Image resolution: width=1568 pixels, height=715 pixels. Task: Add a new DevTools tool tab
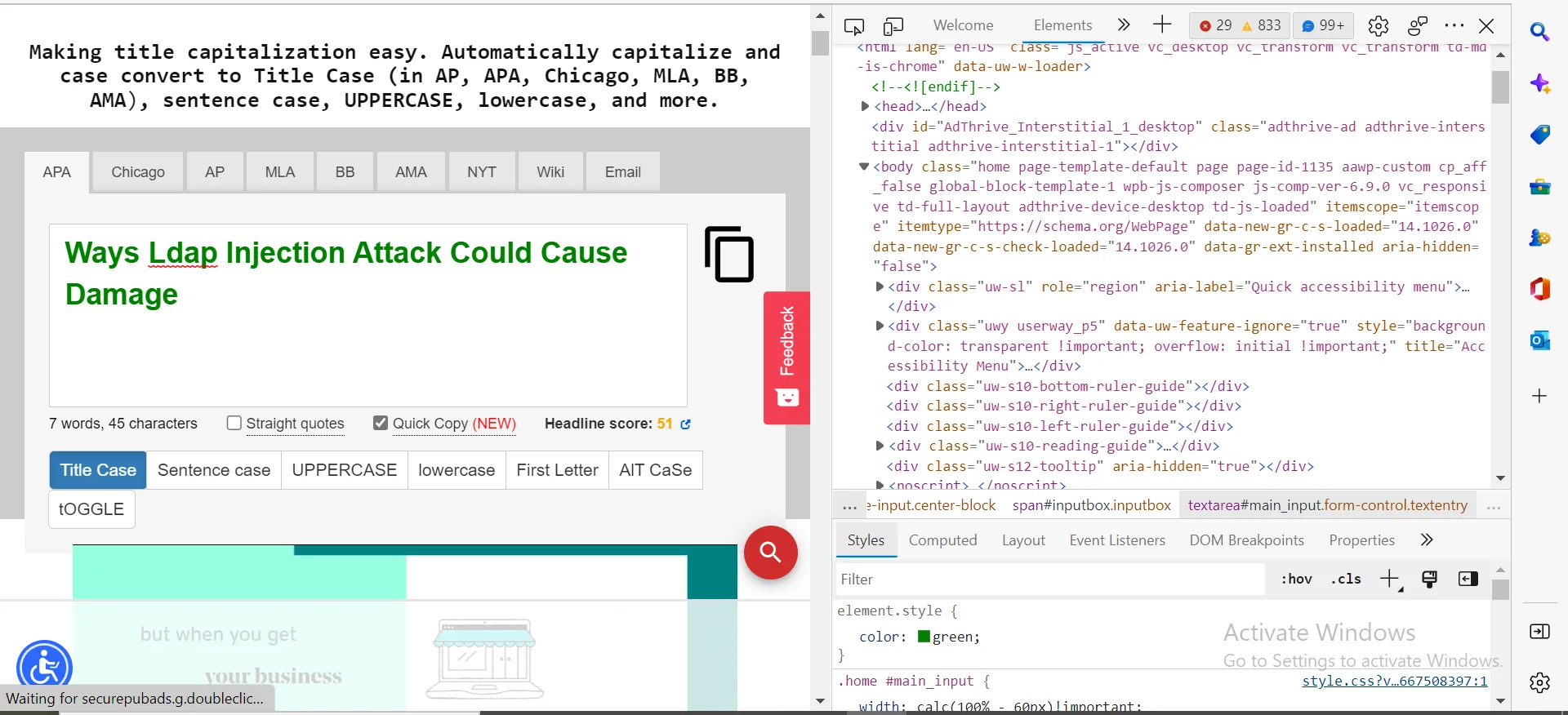(x=1162, y=24)
